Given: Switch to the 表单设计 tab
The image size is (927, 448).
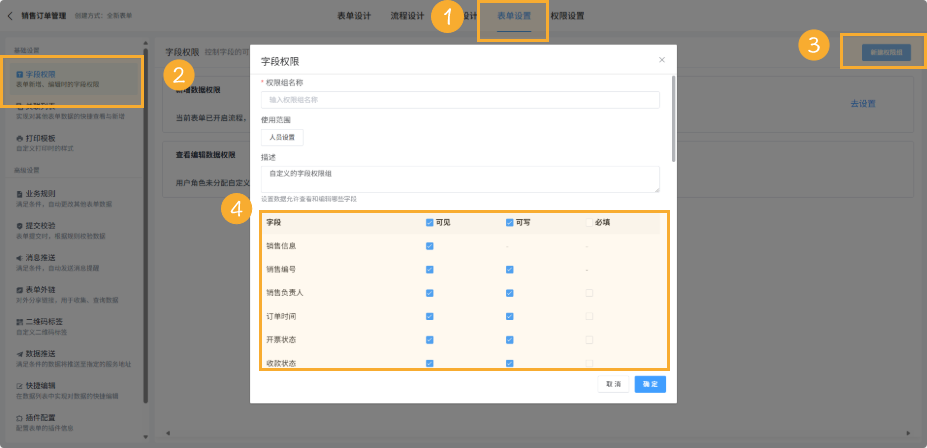Looking at the screenshot, I should [354, 16].
